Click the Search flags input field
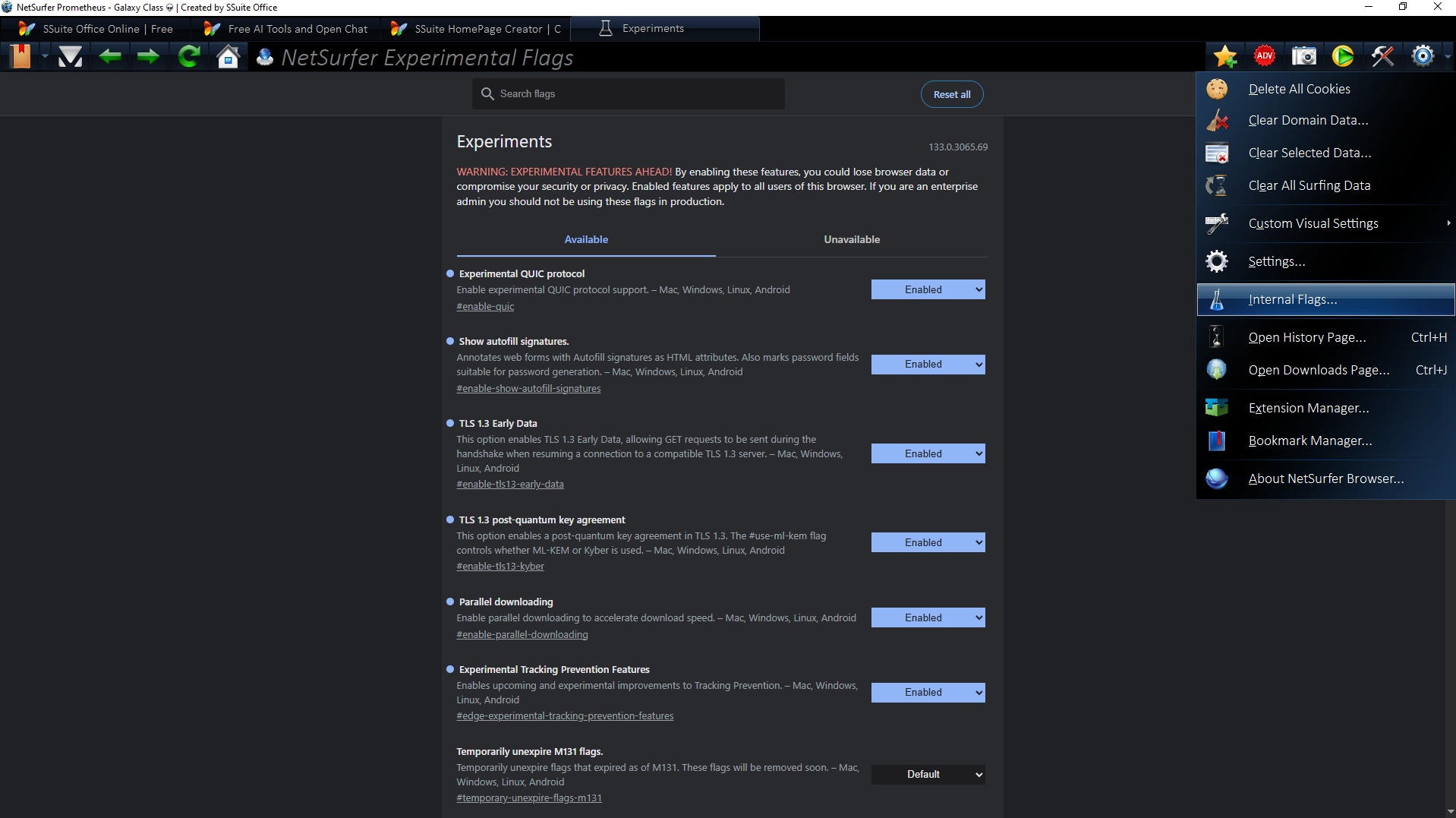Image resolution: width=1456 pixels, height=818 pixels. click(x=629, y=93)
